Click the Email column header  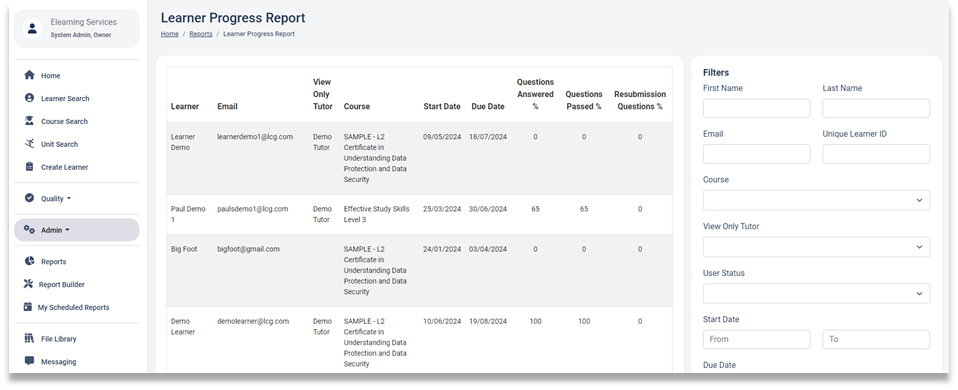tap(227, 106)
